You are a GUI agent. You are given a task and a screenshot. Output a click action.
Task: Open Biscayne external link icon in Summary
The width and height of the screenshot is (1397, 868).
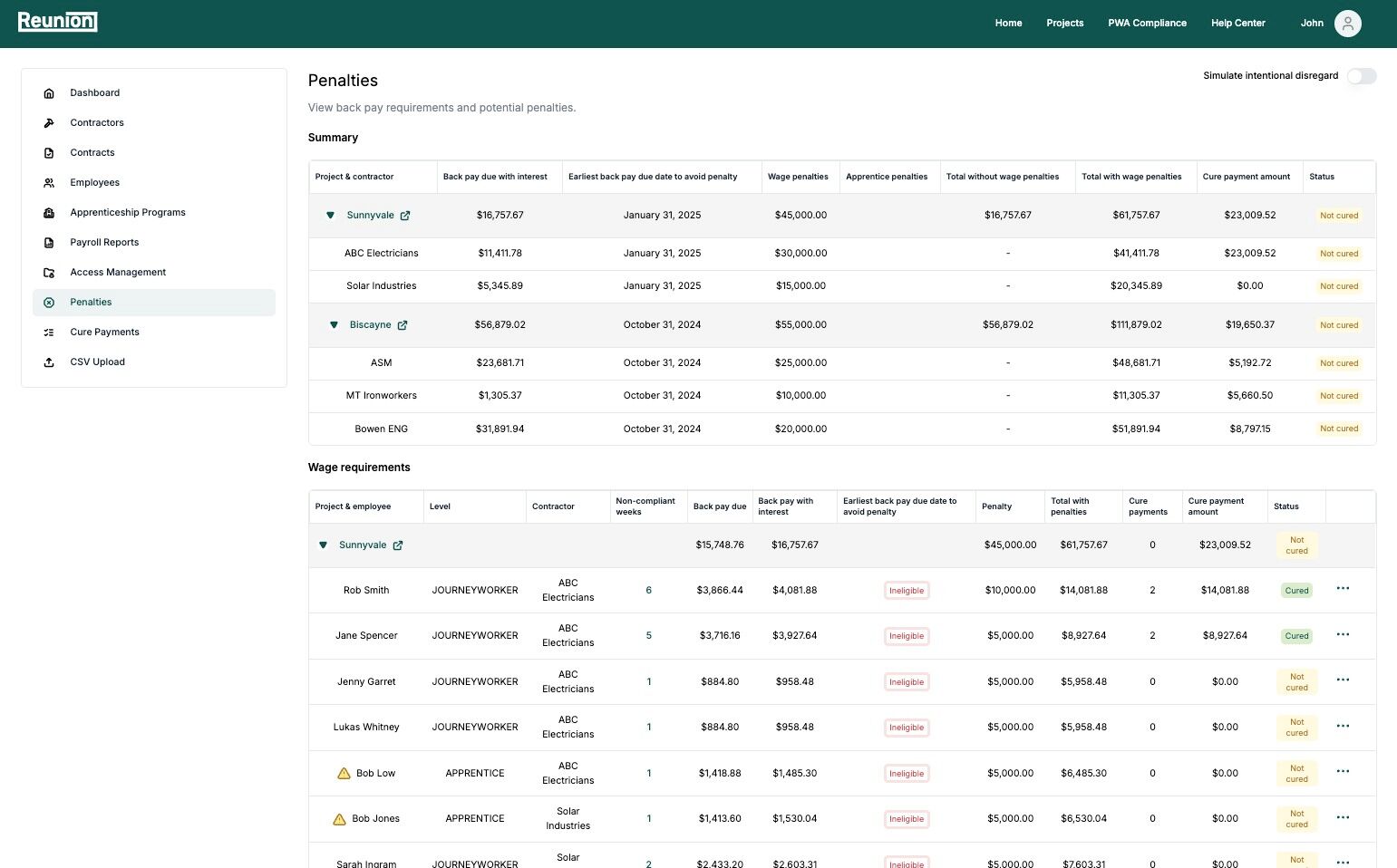tap(403, 325)
